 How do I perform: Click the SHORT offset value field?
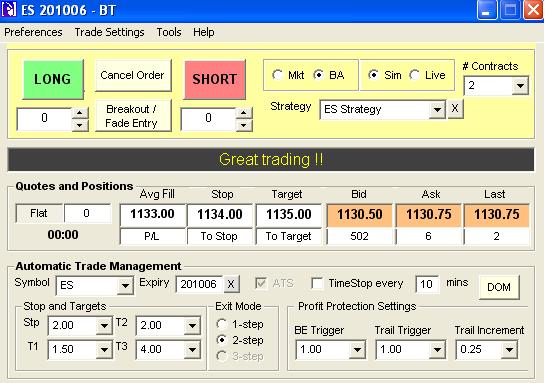[208, 119]
